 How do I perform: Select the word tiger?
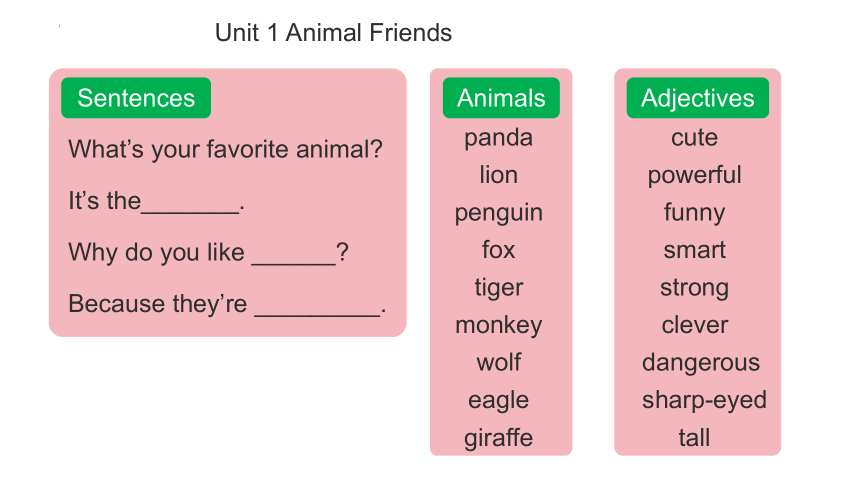(x=499, y=288)
